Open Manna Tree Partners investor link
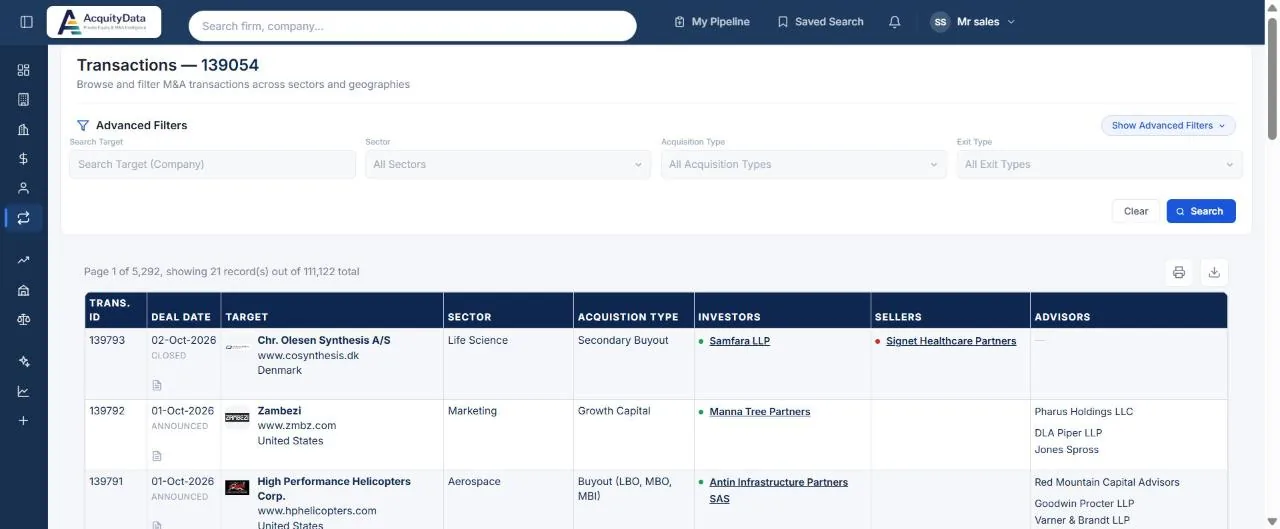The height and width of the screenshot is (529, 1280). click(760, 412)
